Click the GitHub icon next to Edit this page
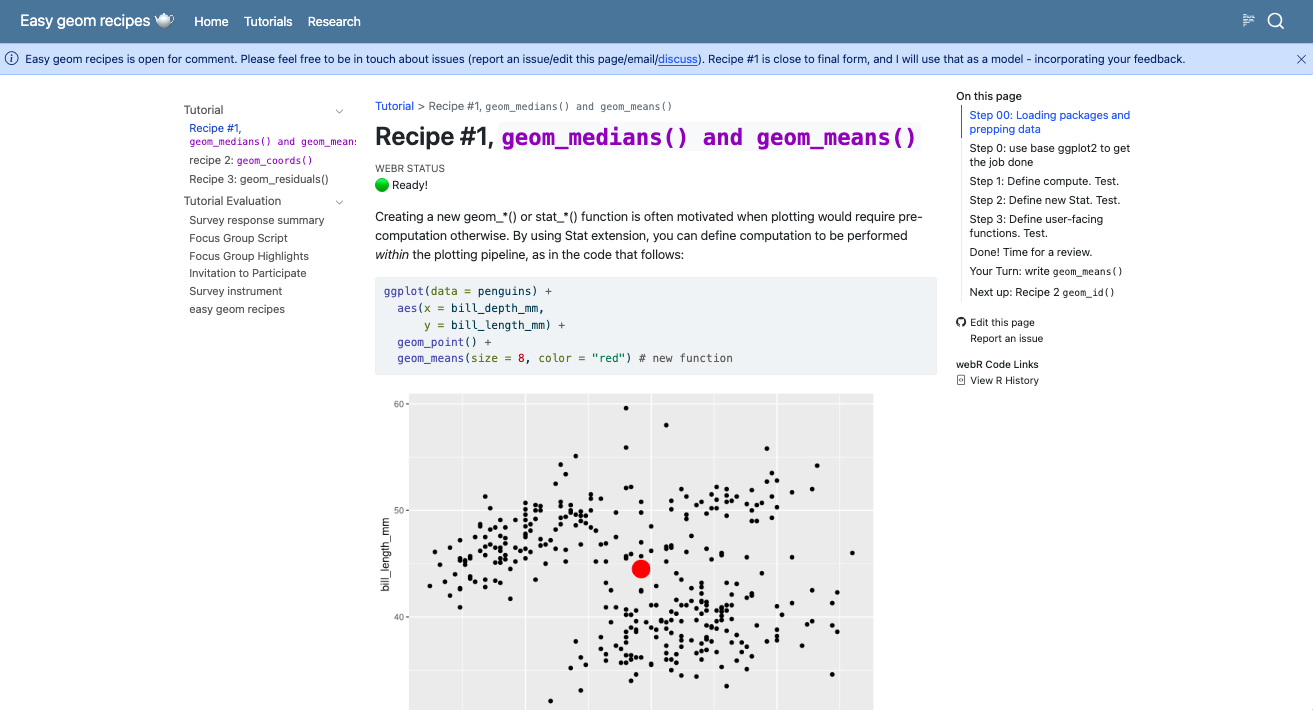This screenshot has width=1313, height=710. pyautogui.click(x=961, y=322)
